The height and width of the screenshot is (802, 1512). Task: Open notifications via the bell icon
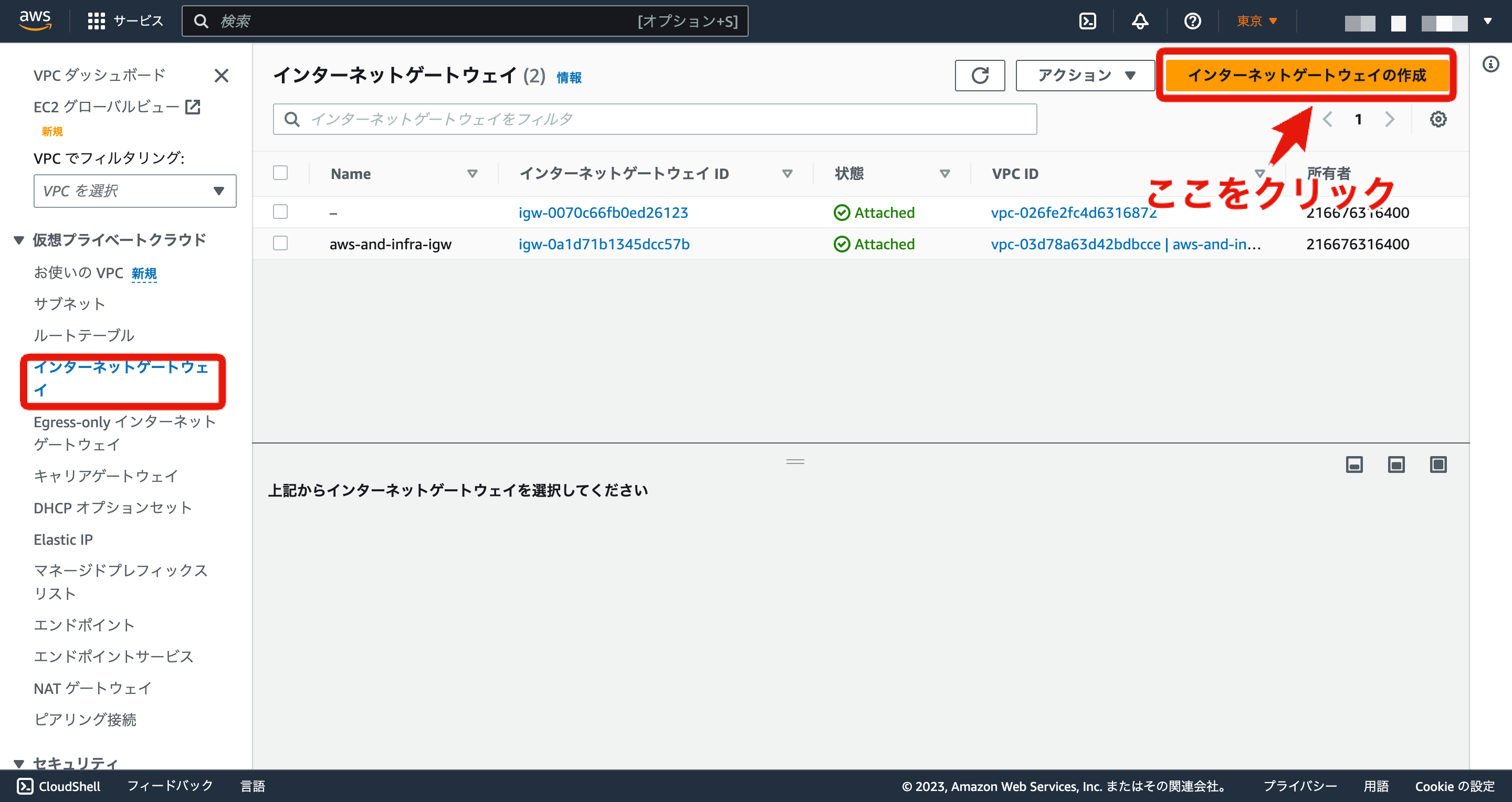click(1139, 20)
